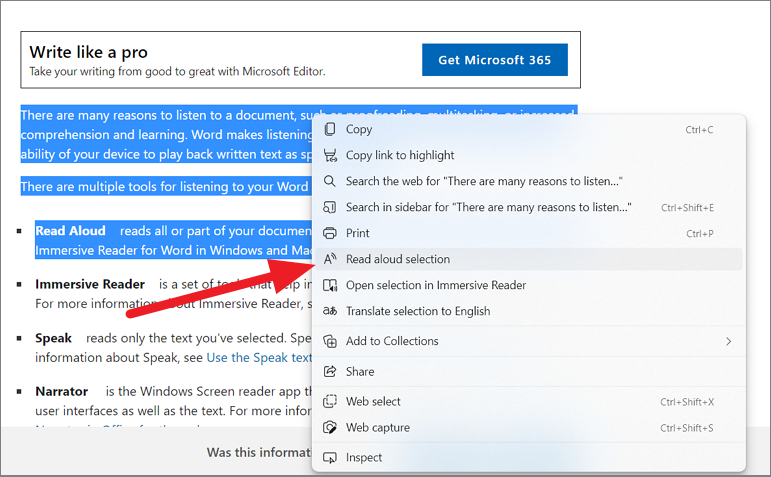771x477 pixels.
Task: Click the Inspect icon
Action: point(330,458)
